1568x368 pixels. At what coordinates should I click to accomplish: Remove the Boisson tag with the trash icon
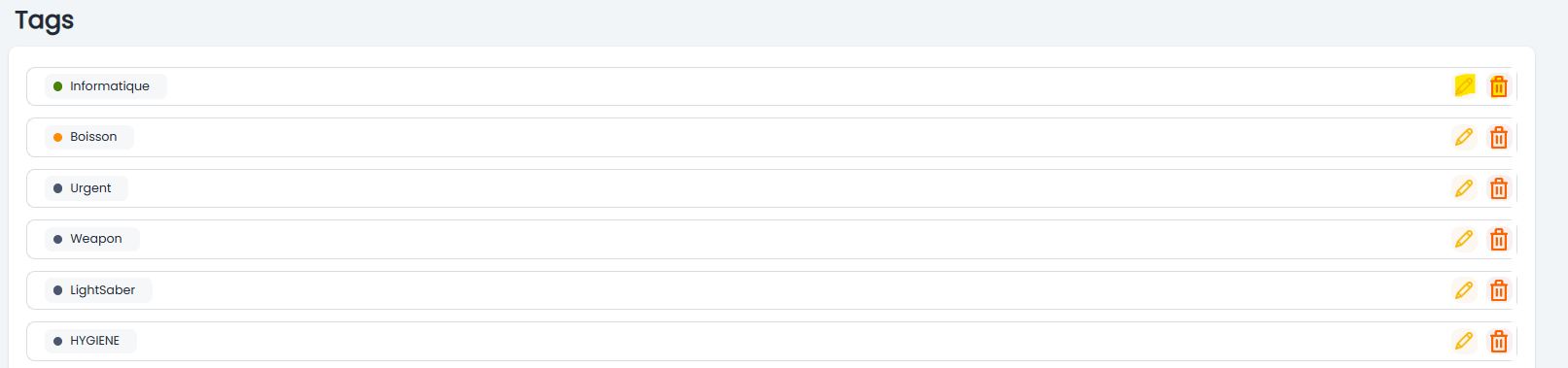point(1499,138)
